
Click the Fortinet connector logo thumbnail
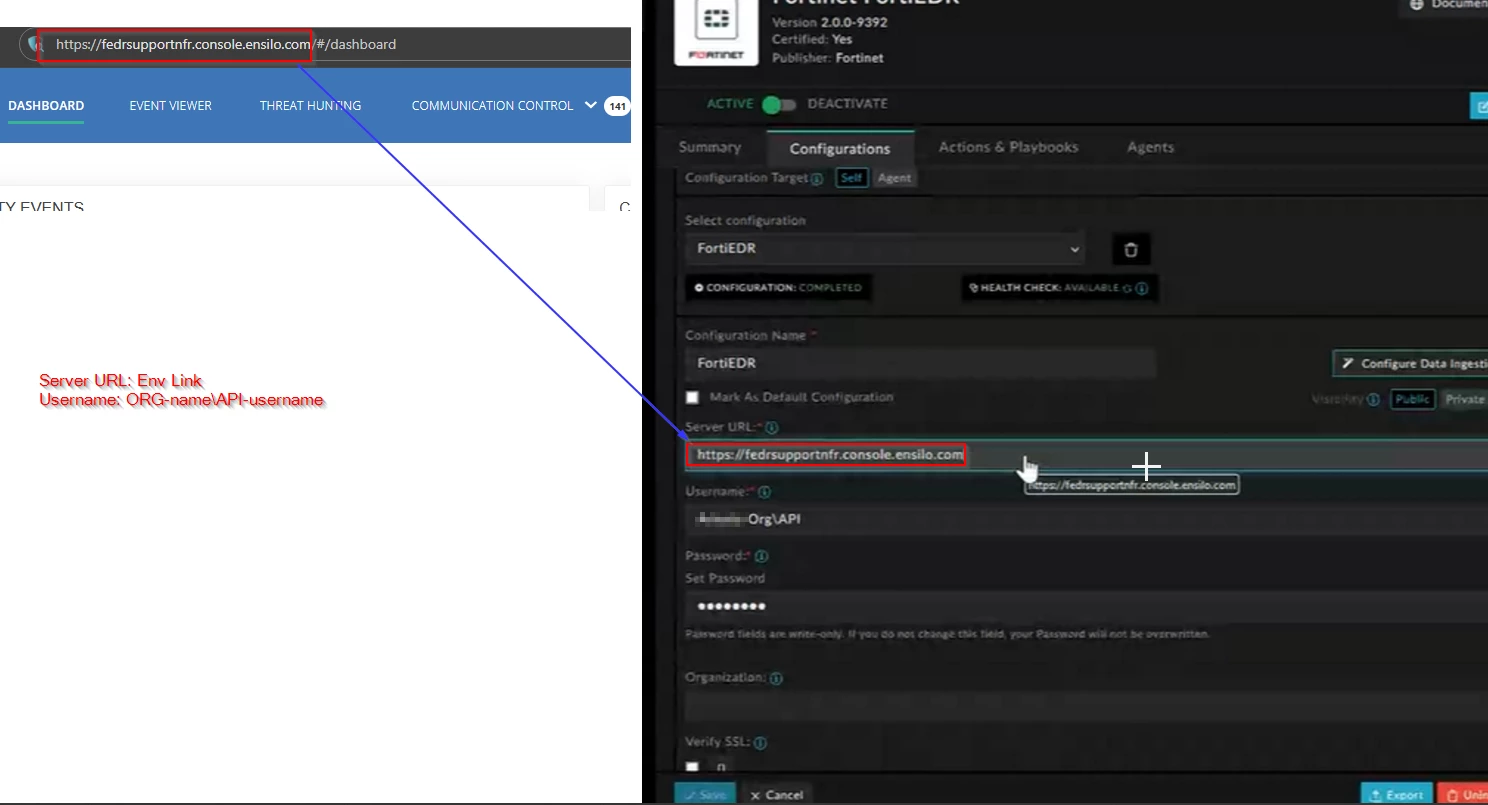(716, 33)
